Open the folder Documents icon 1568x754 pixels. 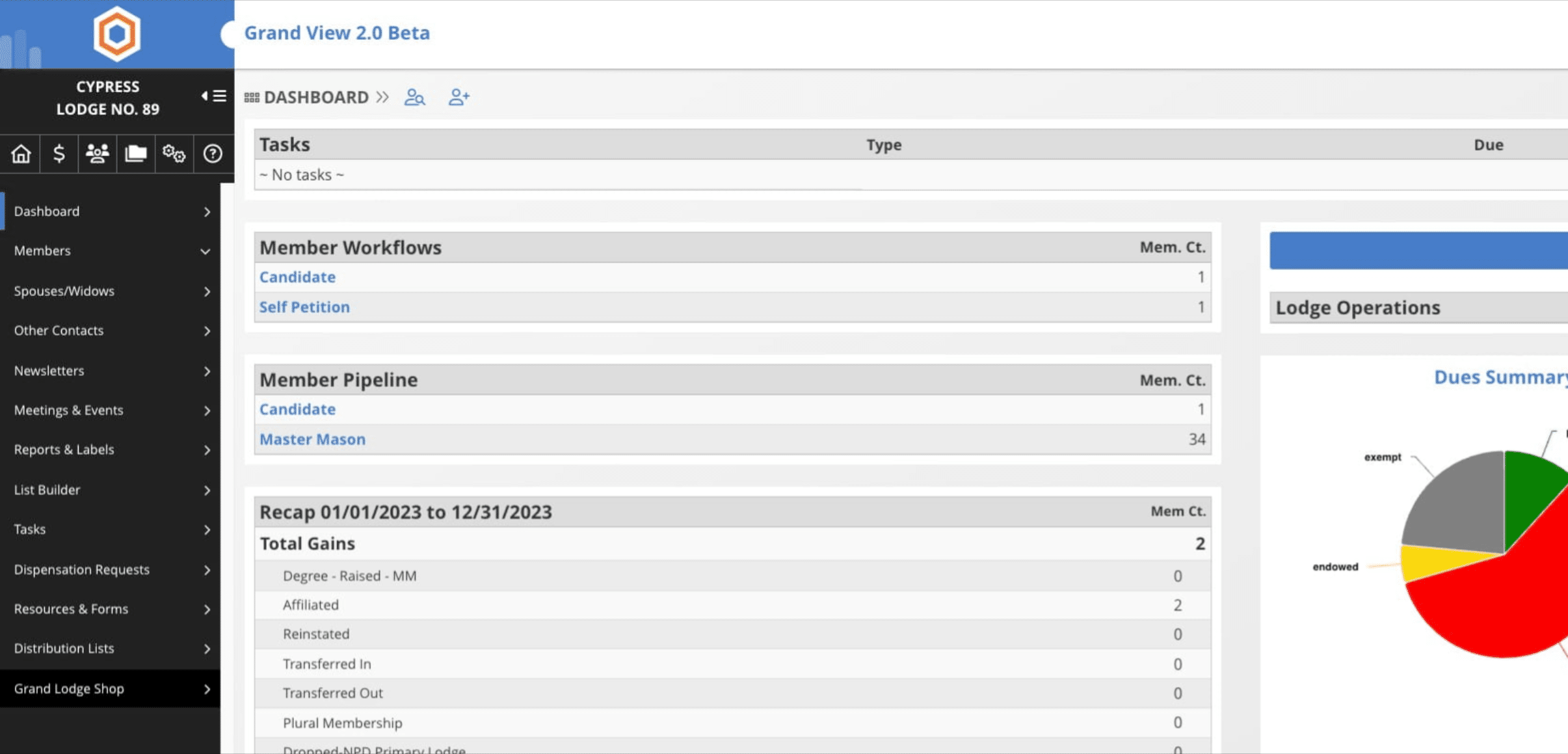pyautogui.click(x=135, y=154)
